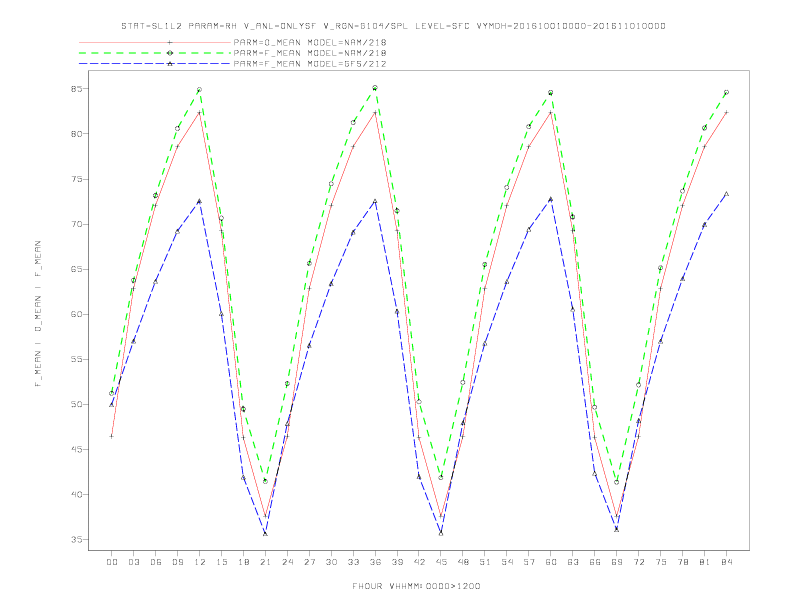Click the red solid legend line sample
This screenshot has height=612, width=792.
[x=155, y=42]
